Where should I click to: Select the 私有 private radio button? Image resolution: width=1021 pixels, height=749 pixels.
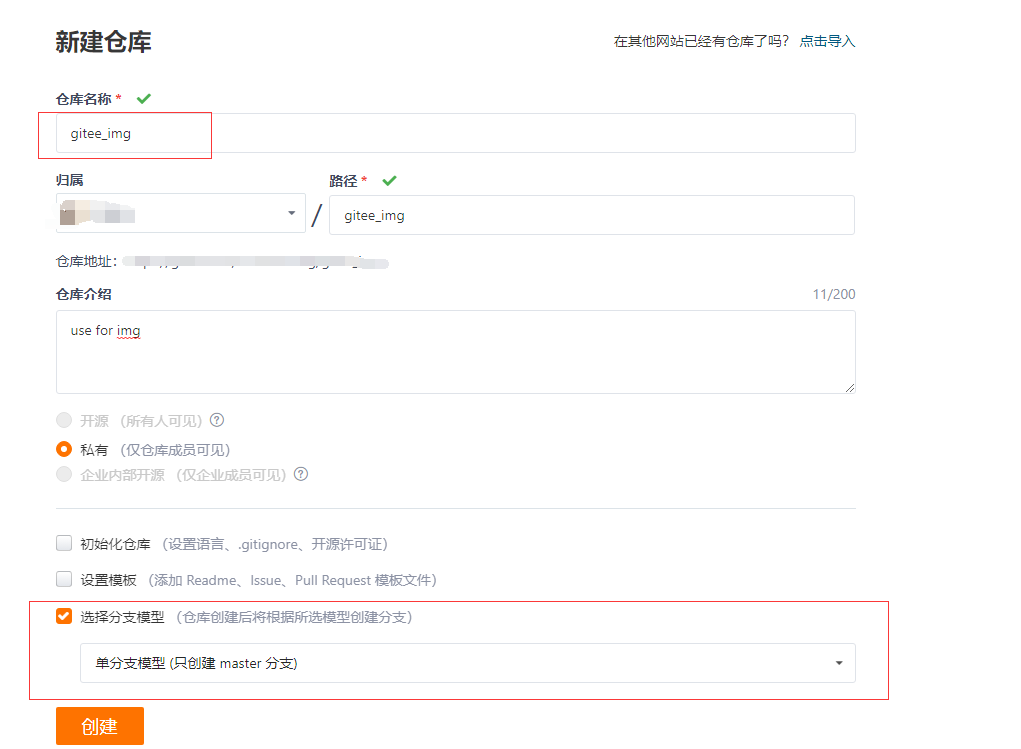point(64,449)
